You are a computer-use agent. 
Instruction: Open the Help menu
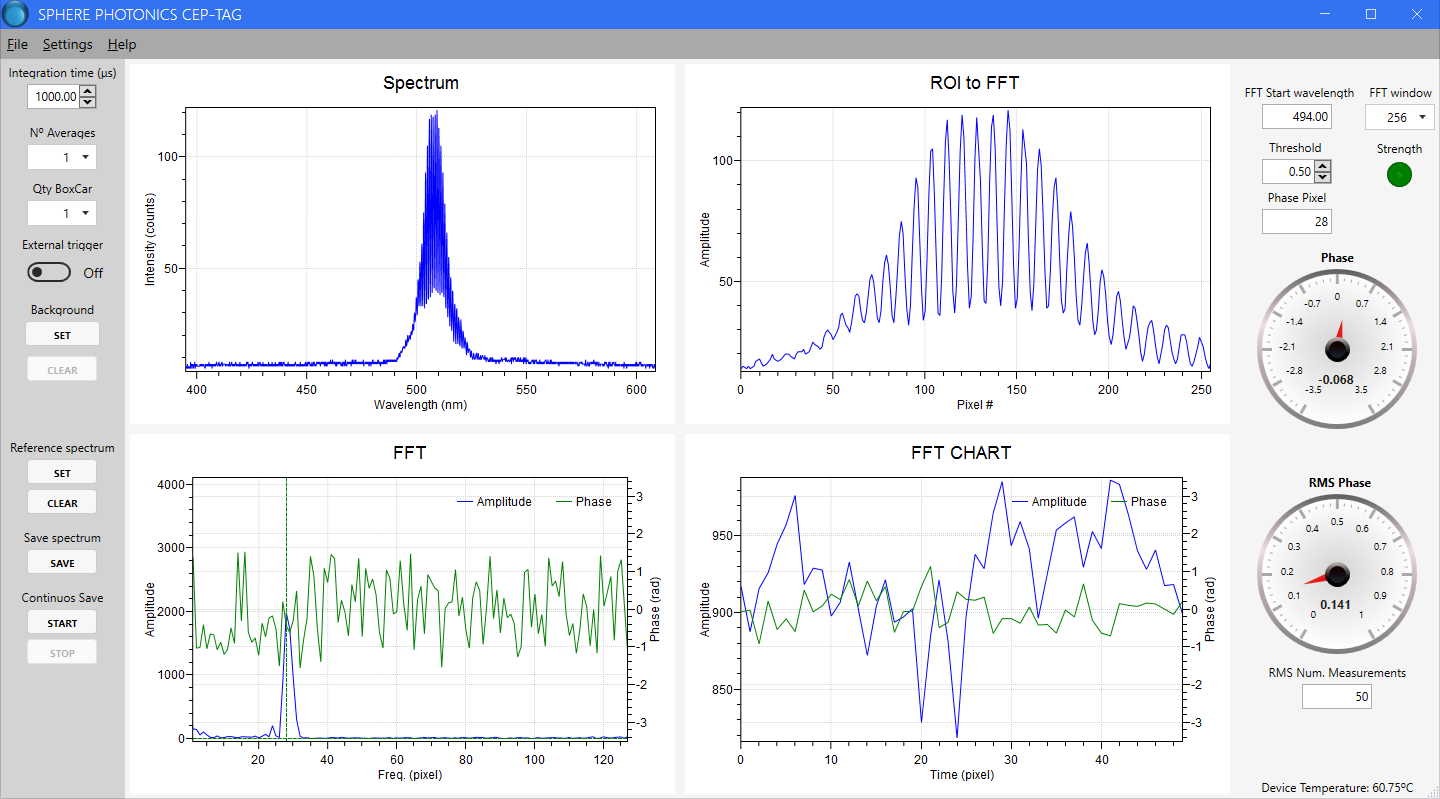[x=121, y=44]
